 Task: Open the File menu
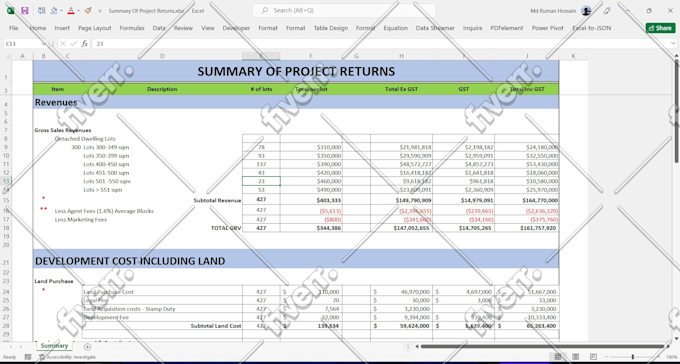click(x=13, y=28)
